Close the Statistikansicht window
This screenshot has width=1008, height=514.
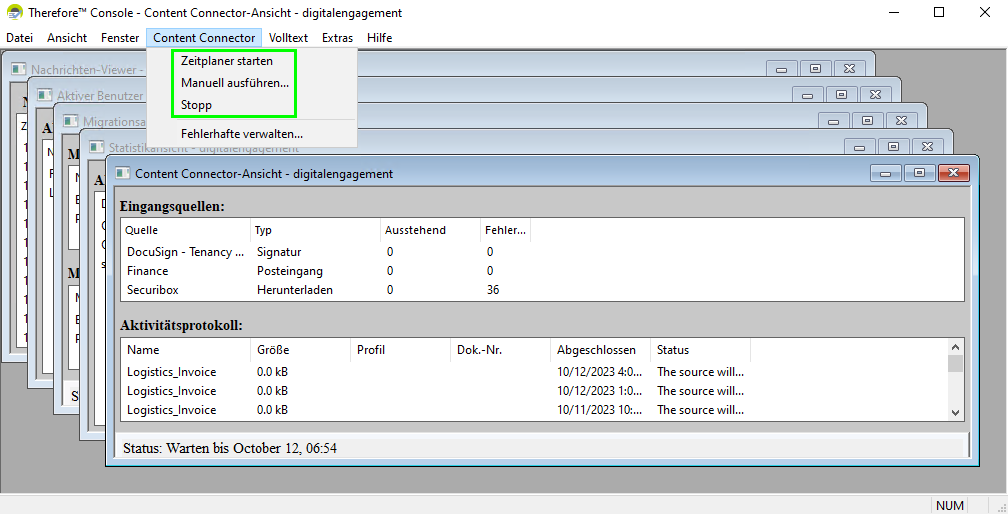tap(927, 147)
